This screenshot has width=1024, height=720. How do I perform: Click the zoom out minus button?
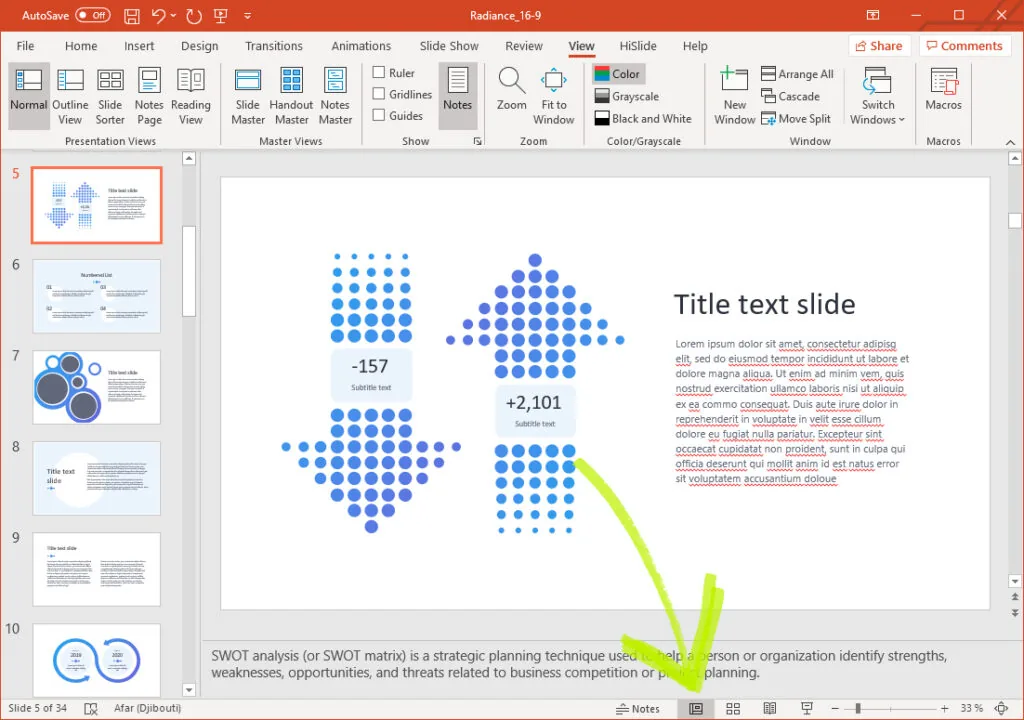[x=835, y=709]
